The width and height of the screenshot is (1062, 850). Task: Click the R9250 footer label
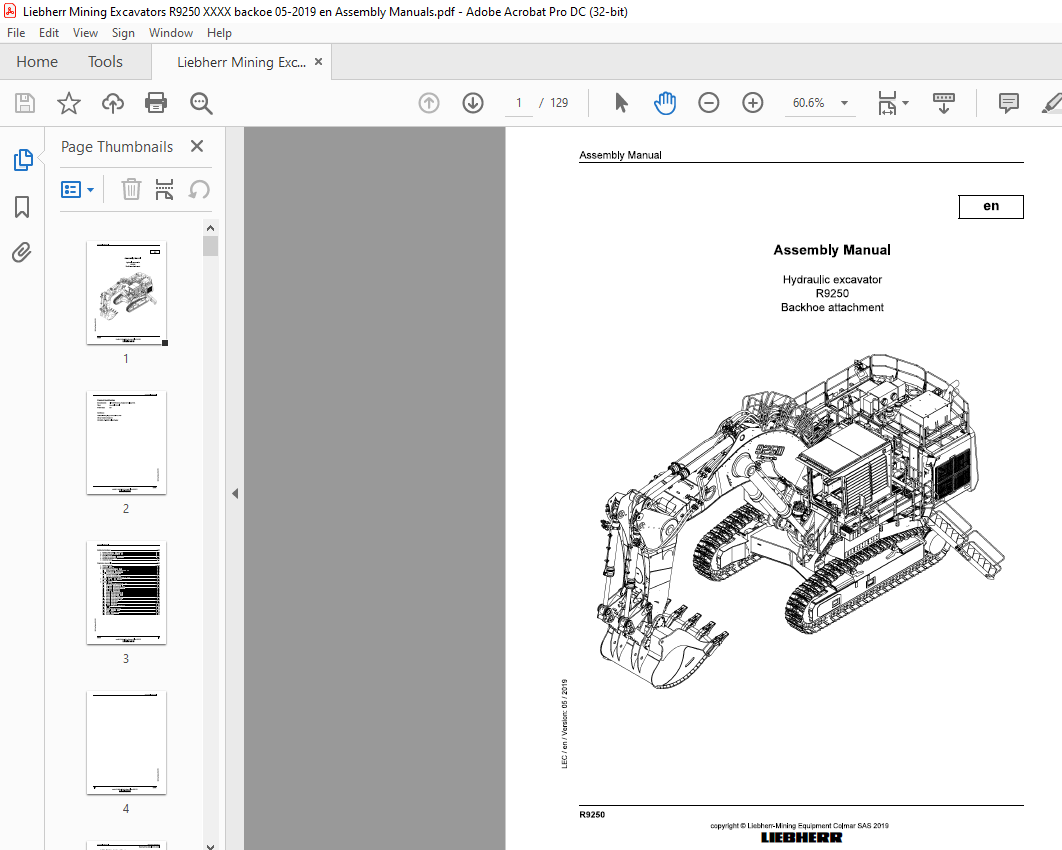point(592,815)
